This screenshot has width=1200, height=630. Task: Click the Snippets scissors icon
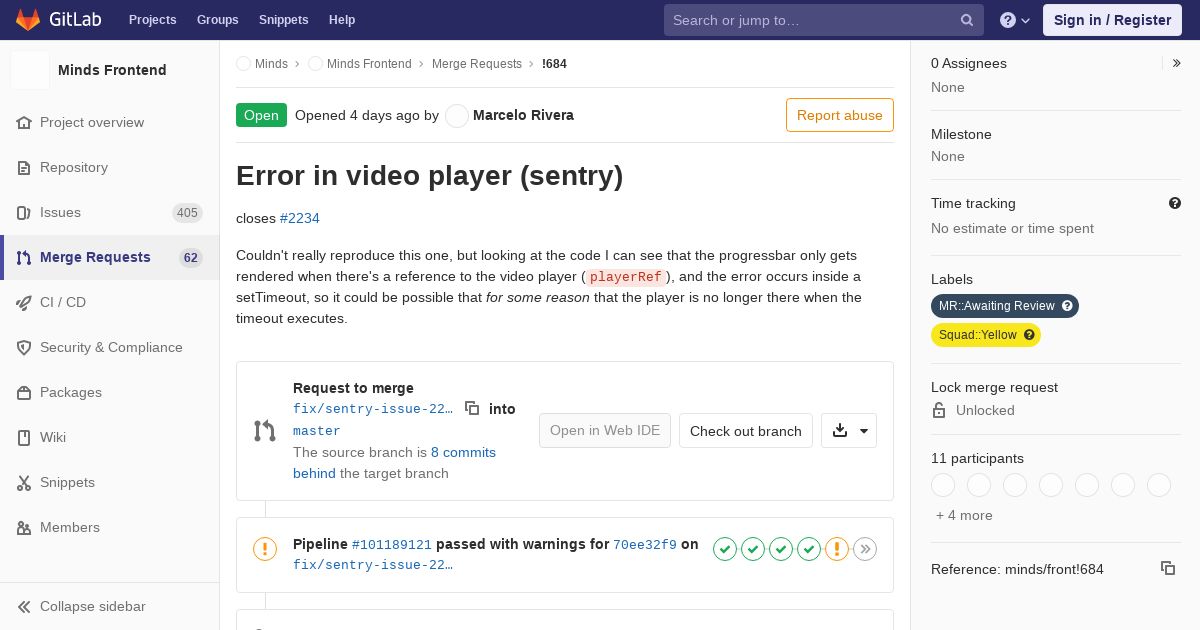coord(24,482)
